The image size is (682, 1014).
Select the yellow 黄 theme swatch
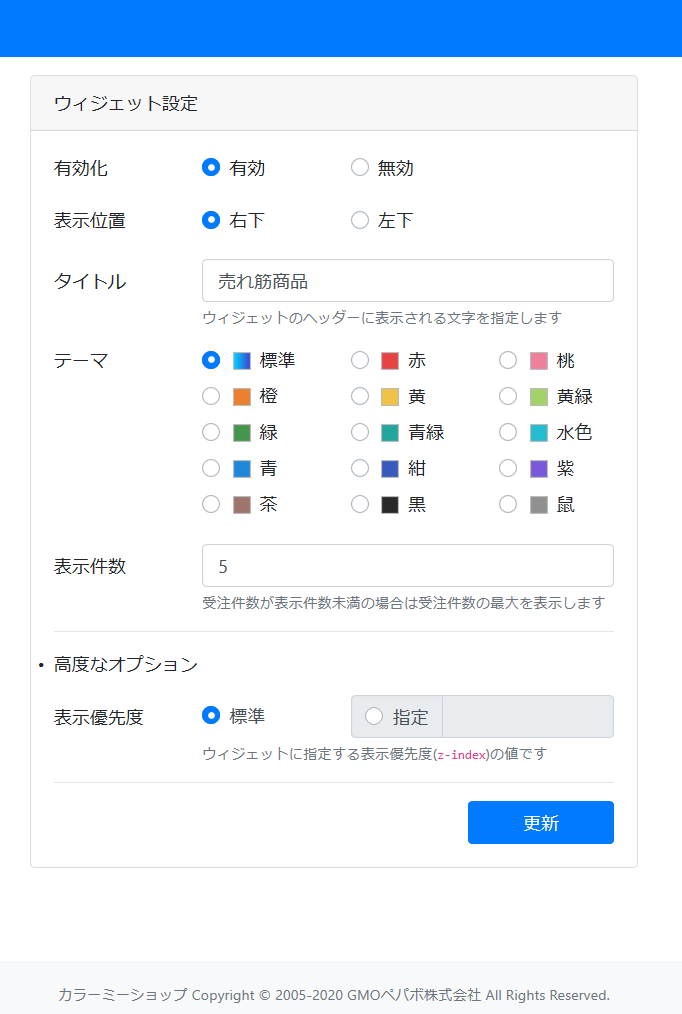click(x=390, y=396)
